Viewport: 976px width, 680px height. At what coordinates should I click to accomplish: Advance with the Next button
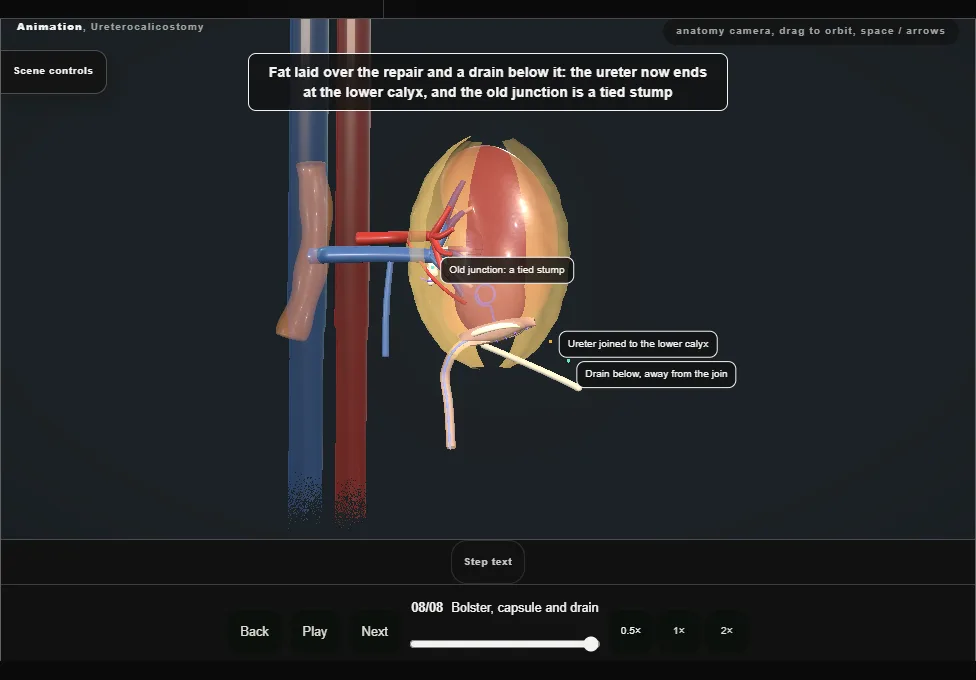375,631
